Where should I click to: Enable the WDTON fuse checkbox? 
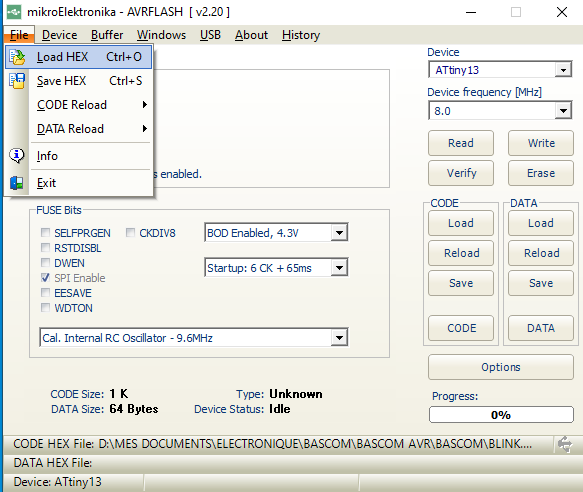tap(45, 308)
